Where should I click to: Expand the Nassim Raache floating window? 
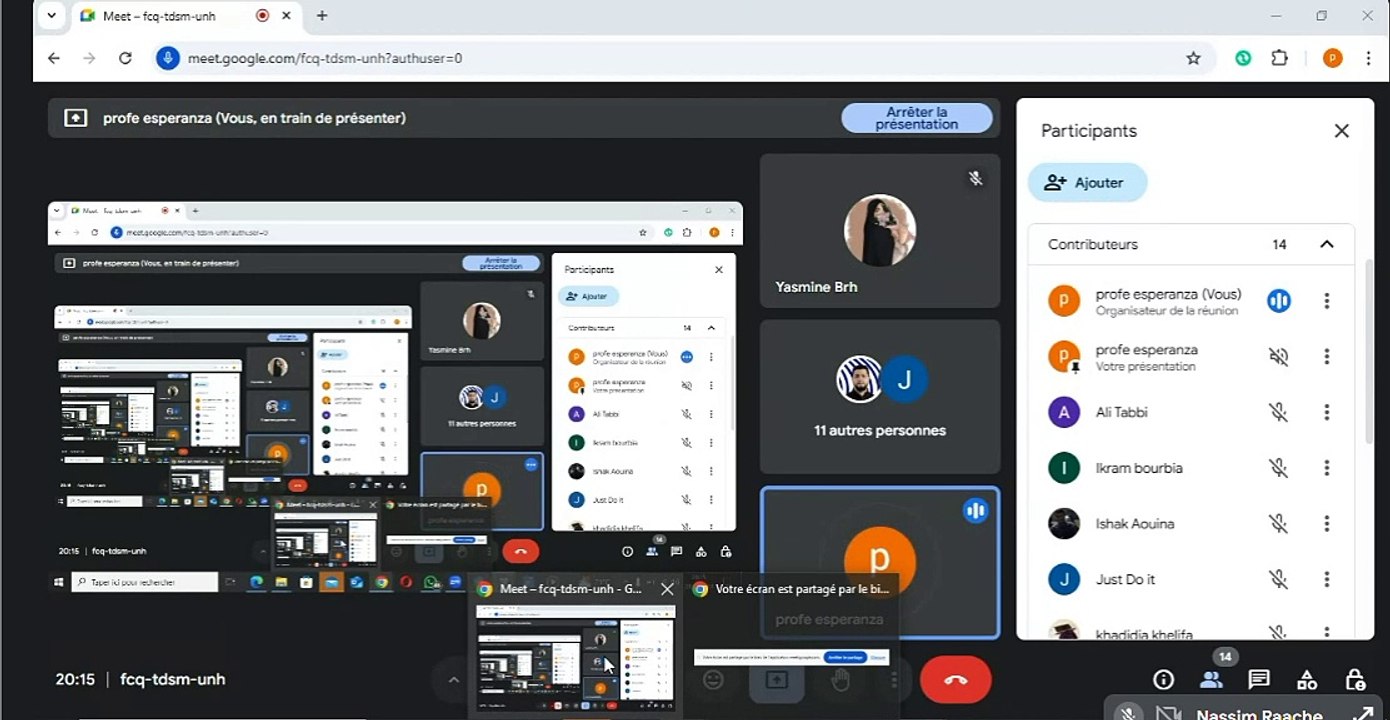tap(1362, 715)
